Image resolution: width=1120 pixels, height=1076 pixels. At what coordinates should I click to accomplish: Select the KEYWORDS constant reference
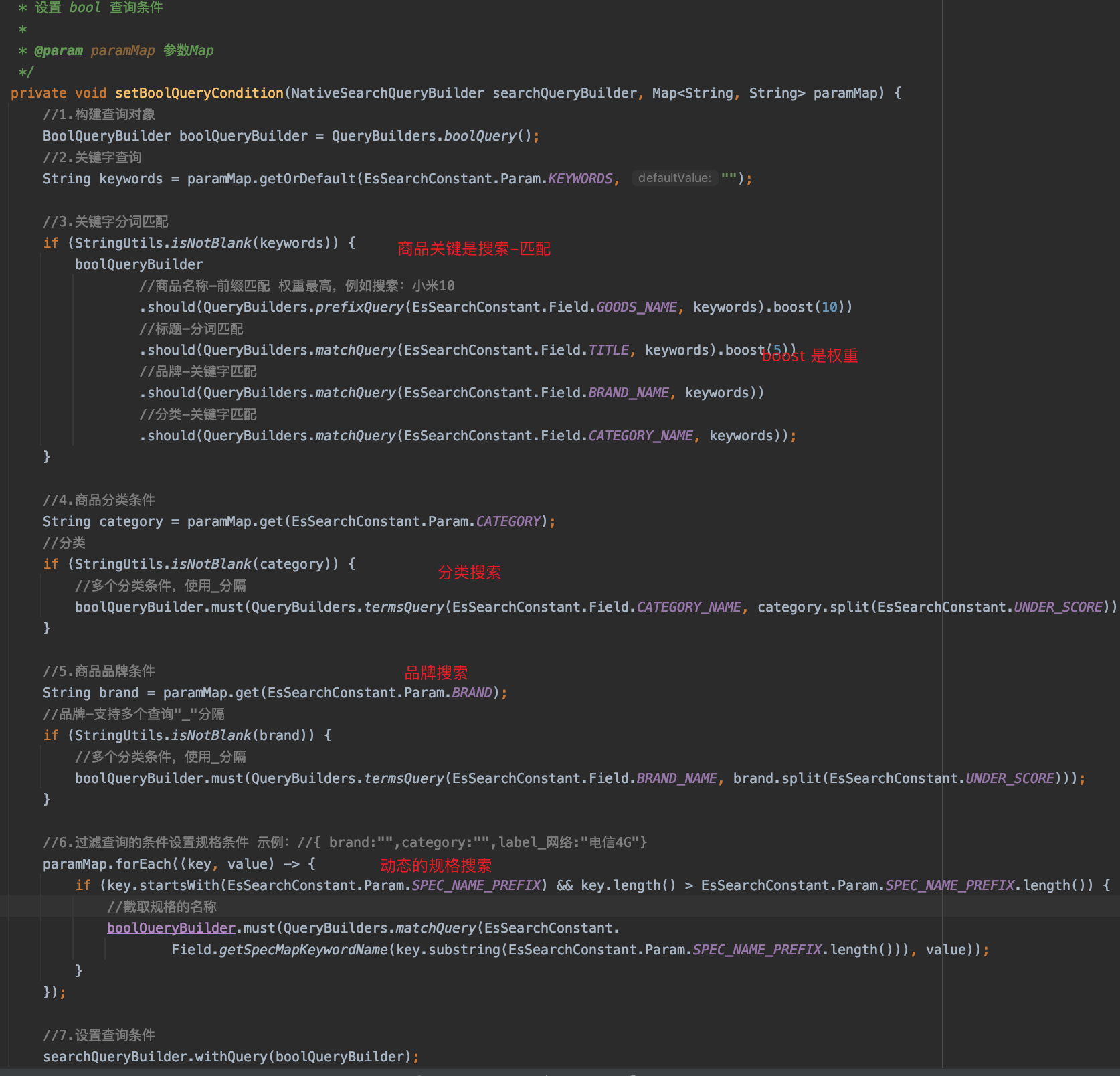pos(581,178)
